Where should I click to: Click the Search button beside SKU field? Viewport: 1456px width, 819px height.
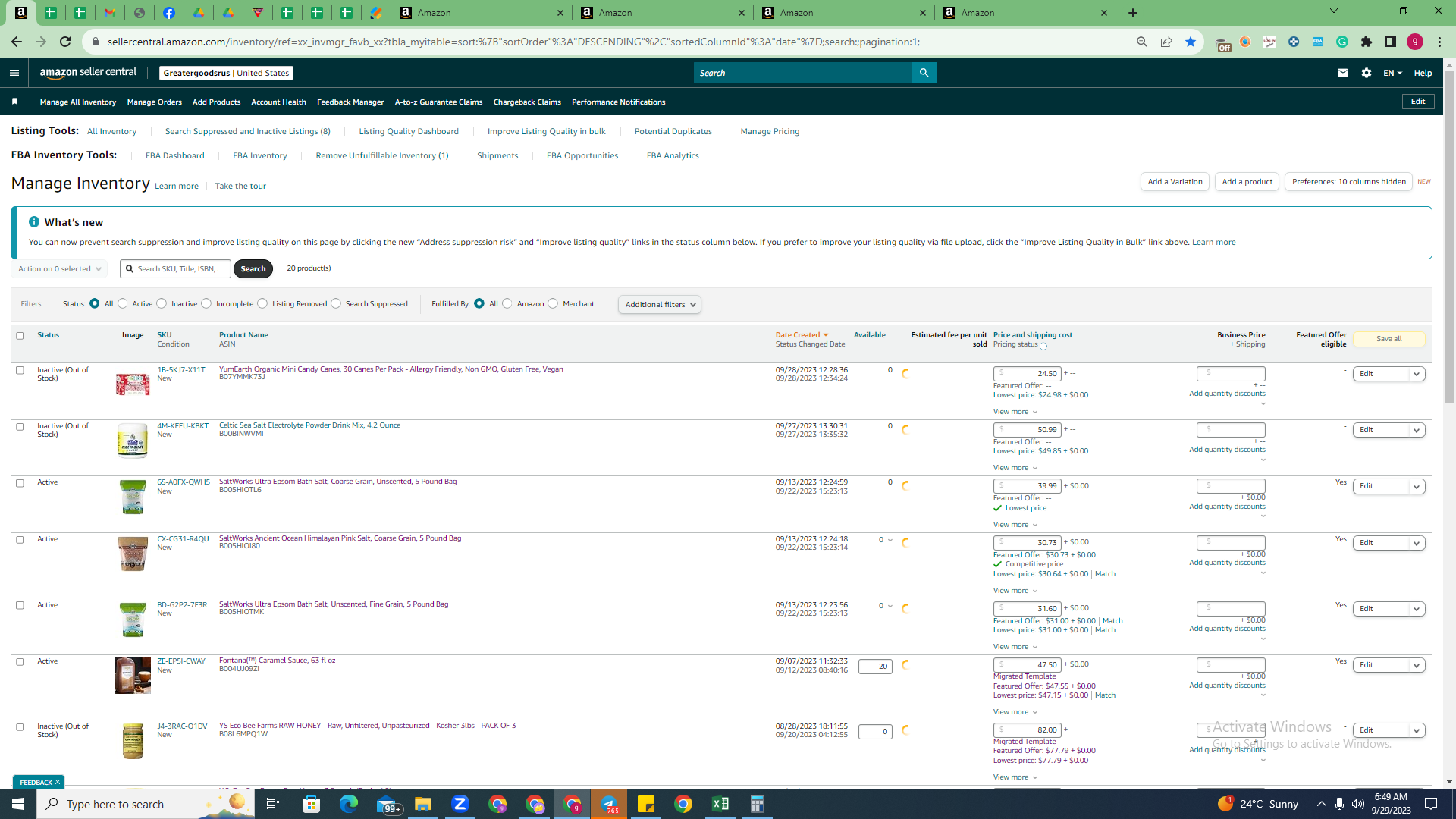pyautogui.click(x=253, y=268)
